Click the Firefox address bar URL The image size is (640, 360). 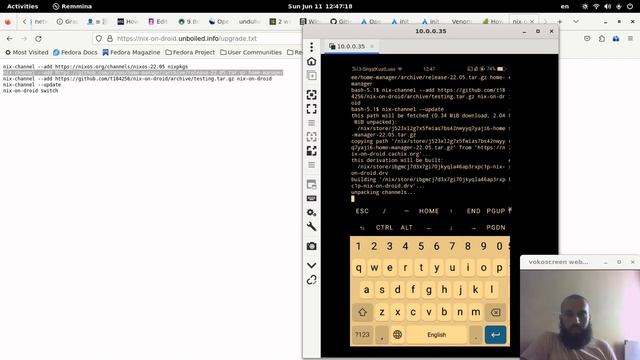187,38
